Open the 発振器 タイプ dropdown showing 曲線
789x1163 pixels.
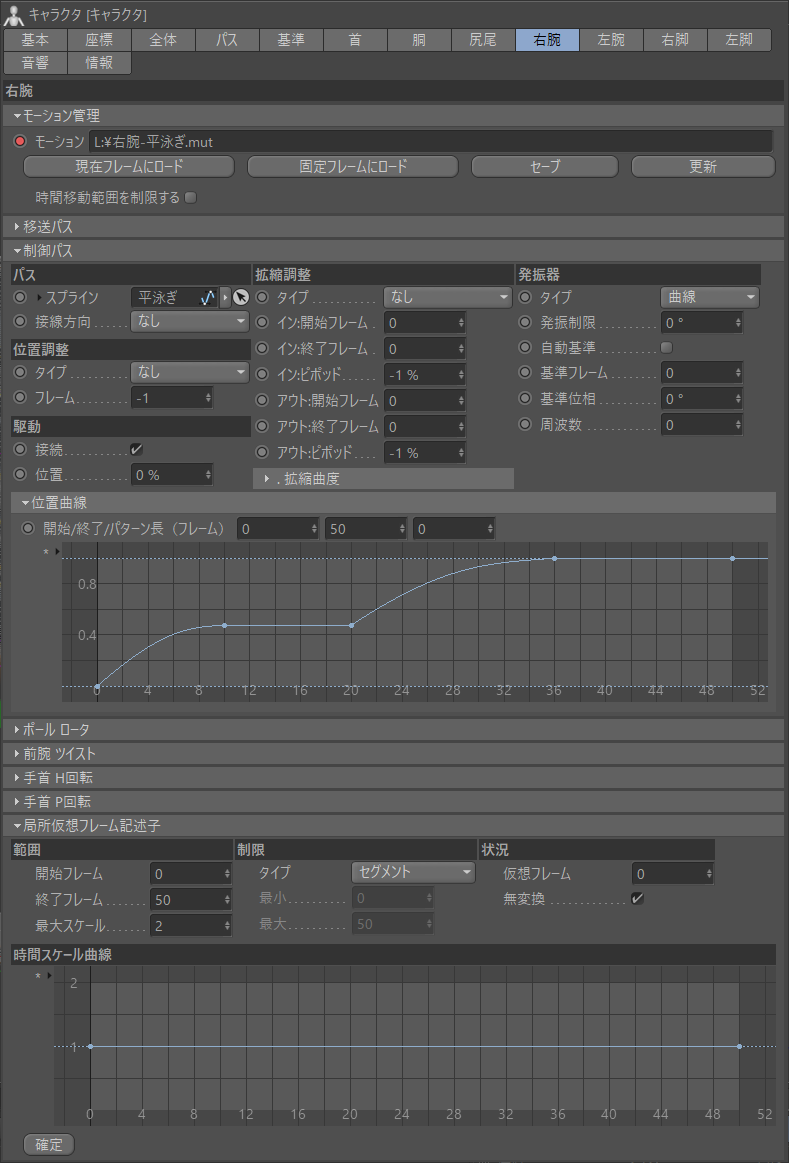click(709, 297)
